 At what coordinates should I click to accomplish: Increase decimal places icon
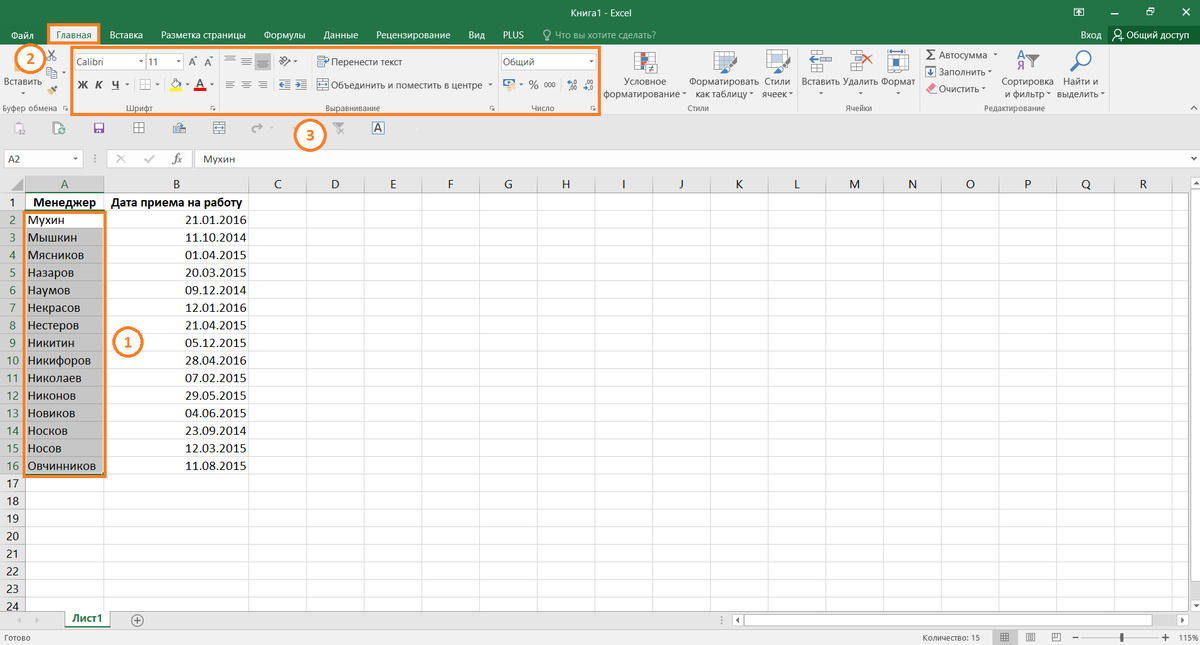571,85
